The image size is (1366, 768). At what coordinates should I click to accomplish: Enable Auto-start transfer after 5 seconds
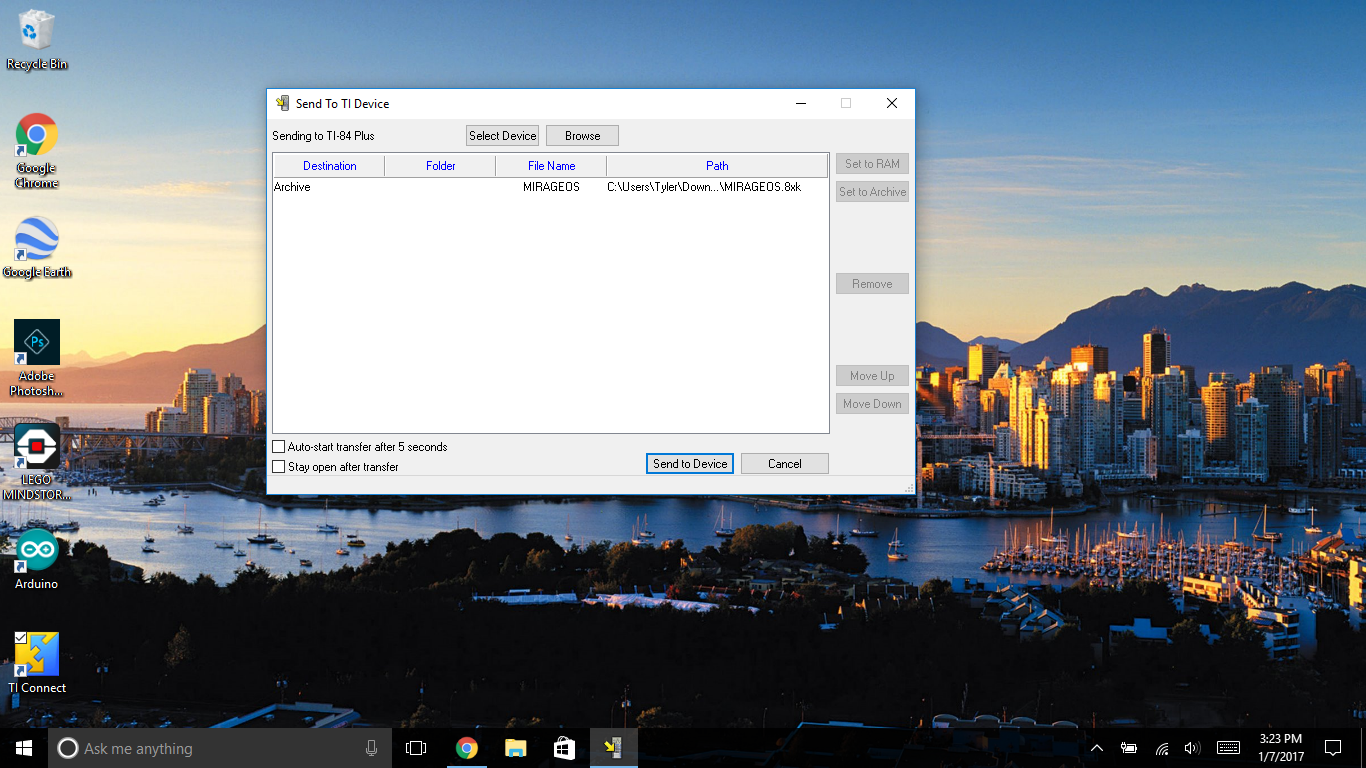point(279,447)
